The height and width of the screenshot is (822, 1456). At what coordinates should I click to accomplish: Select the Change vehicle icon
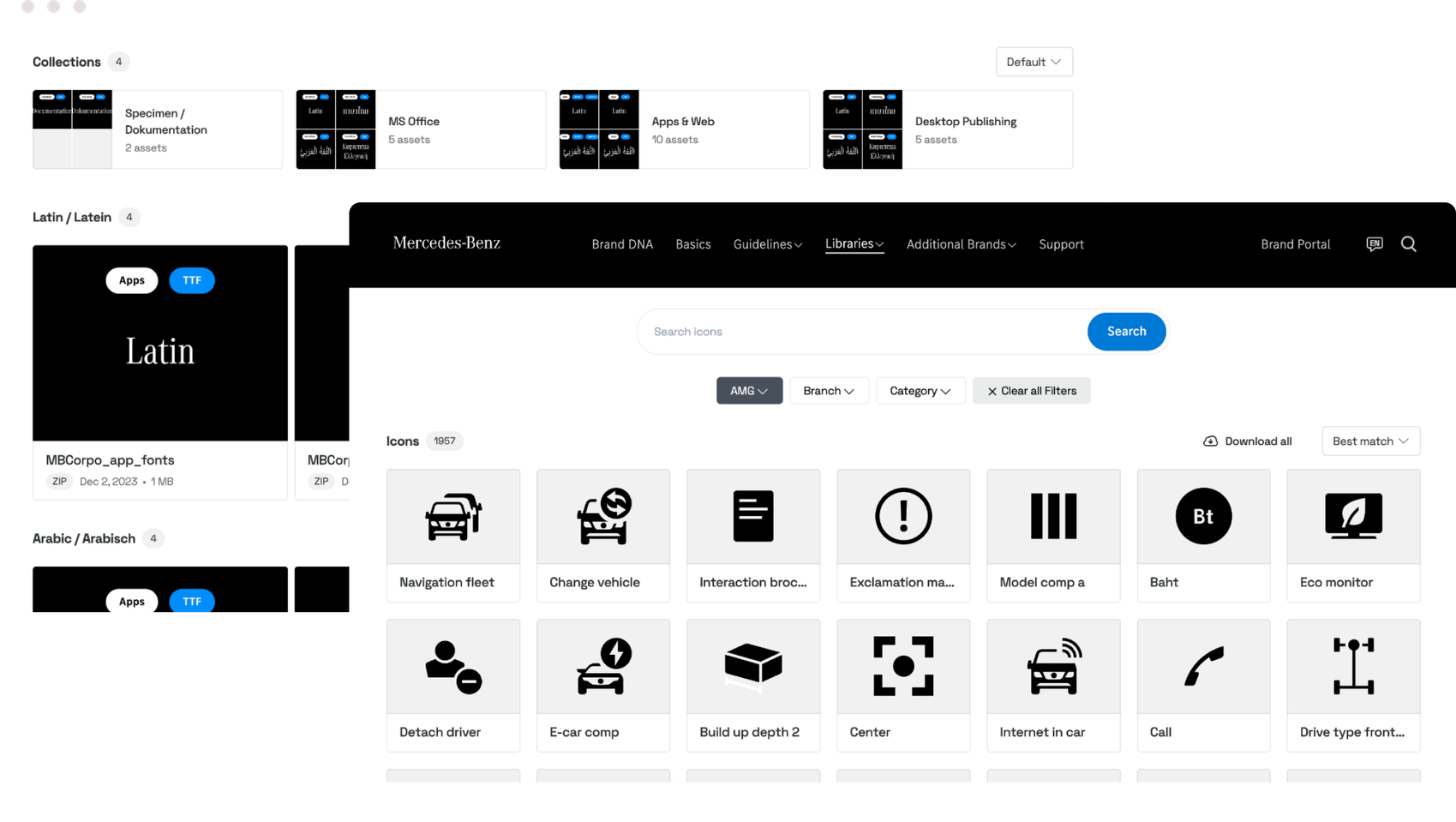point(603,535)
